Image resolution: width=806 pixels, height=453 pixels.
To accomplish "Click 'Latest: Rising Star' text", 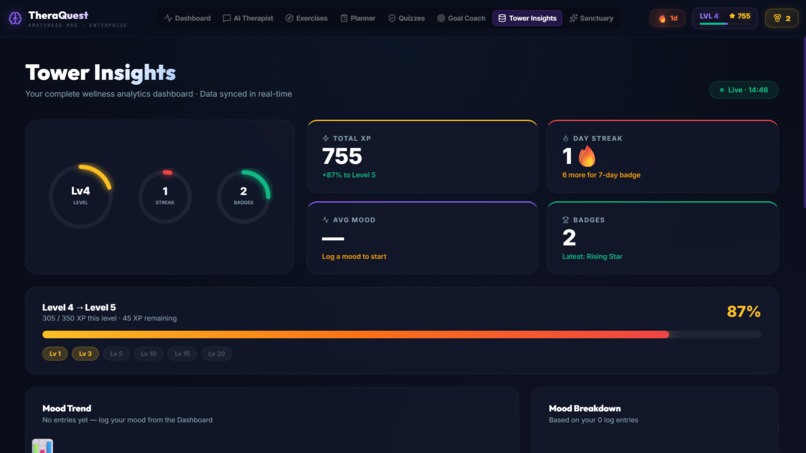I will pyautogui.click(x=592, y=256).
